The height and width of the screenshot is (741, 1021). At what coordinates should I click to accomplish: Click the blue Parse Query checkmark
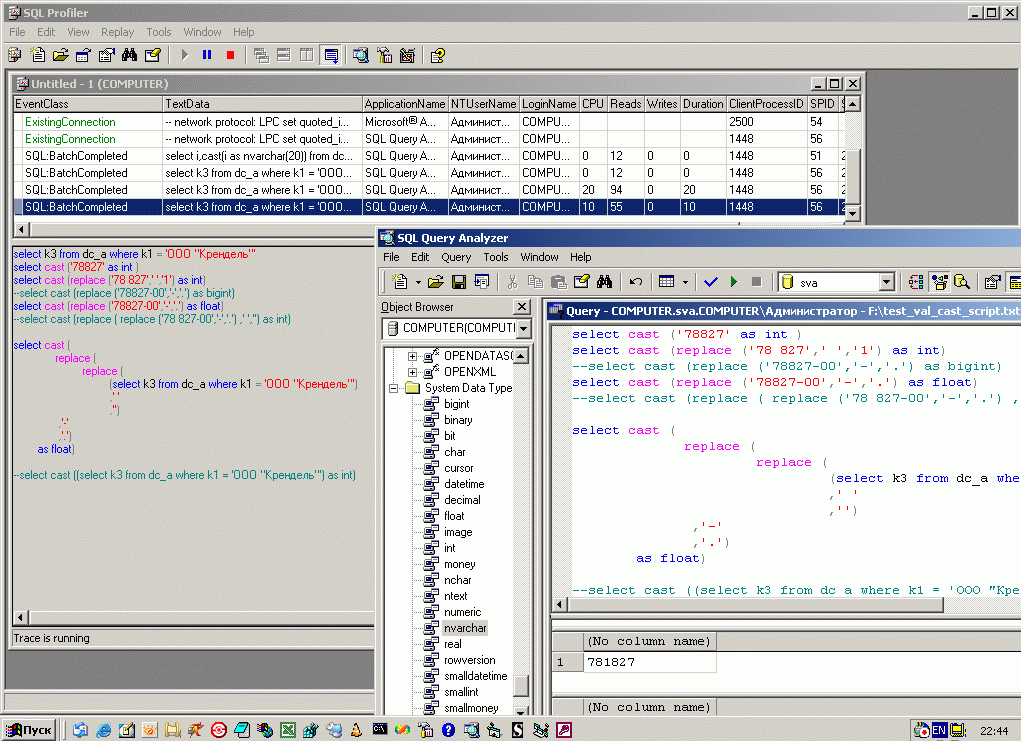click(x=711, y=282)
